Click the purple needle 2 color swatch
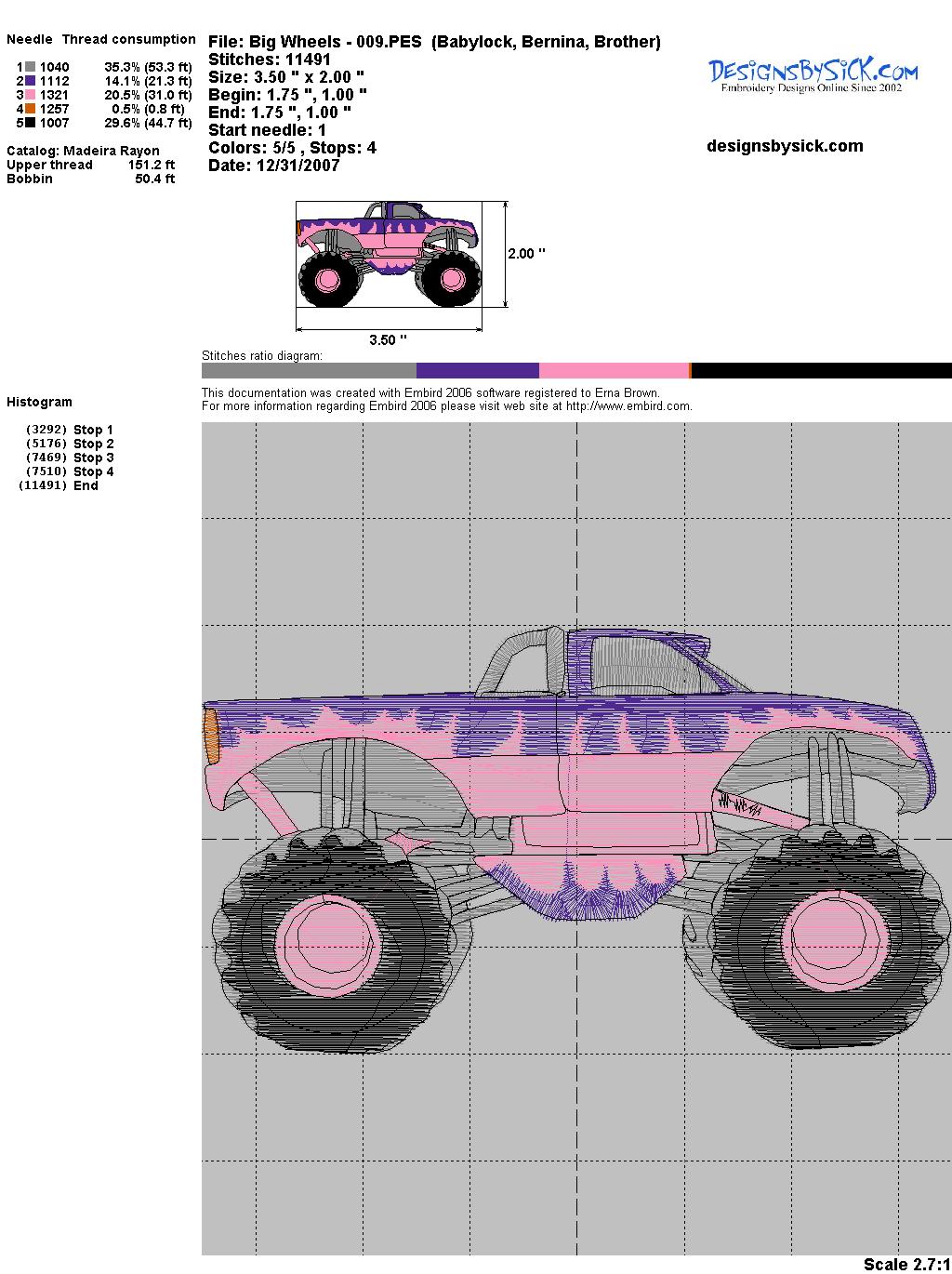The width and height of the screenshot is (952, 1274). click(31, 81)
